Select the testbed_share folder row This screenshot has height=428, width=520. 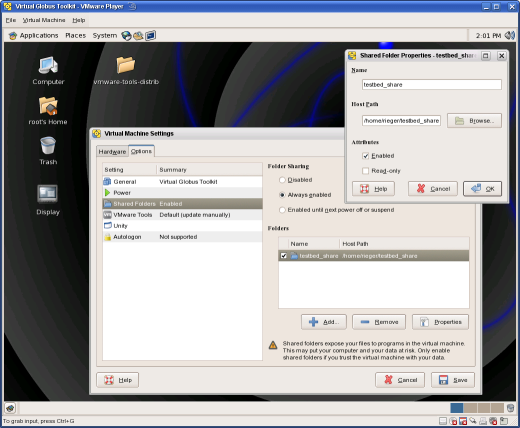click(x=374, y=256)
